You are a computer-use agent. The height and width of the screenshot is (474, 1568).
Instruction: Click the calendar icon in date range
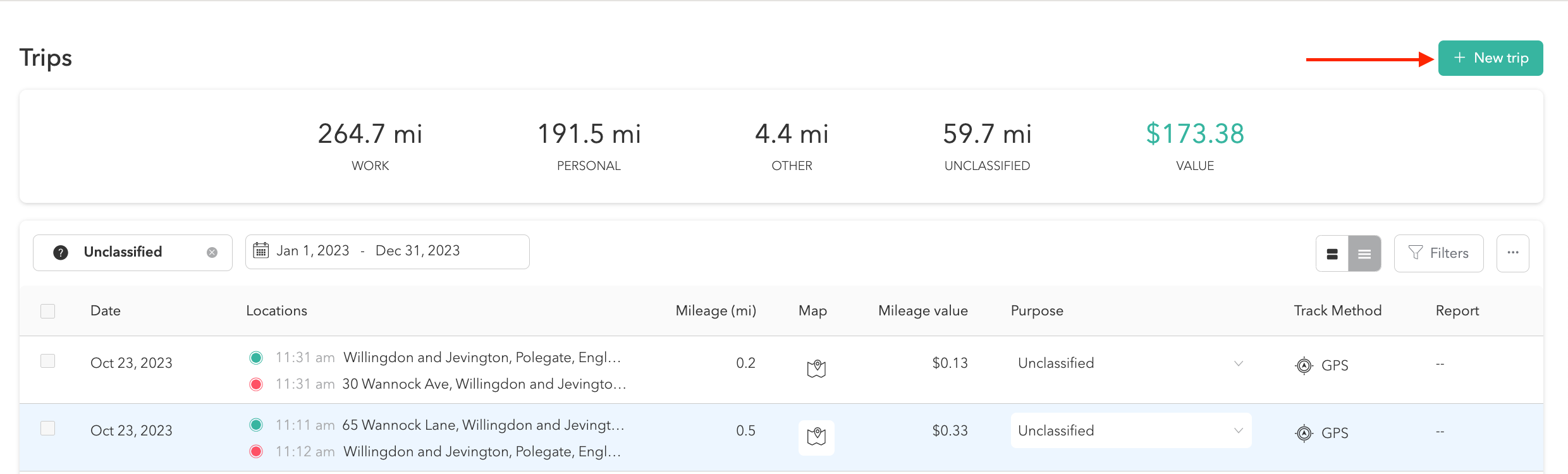point(261,251)
